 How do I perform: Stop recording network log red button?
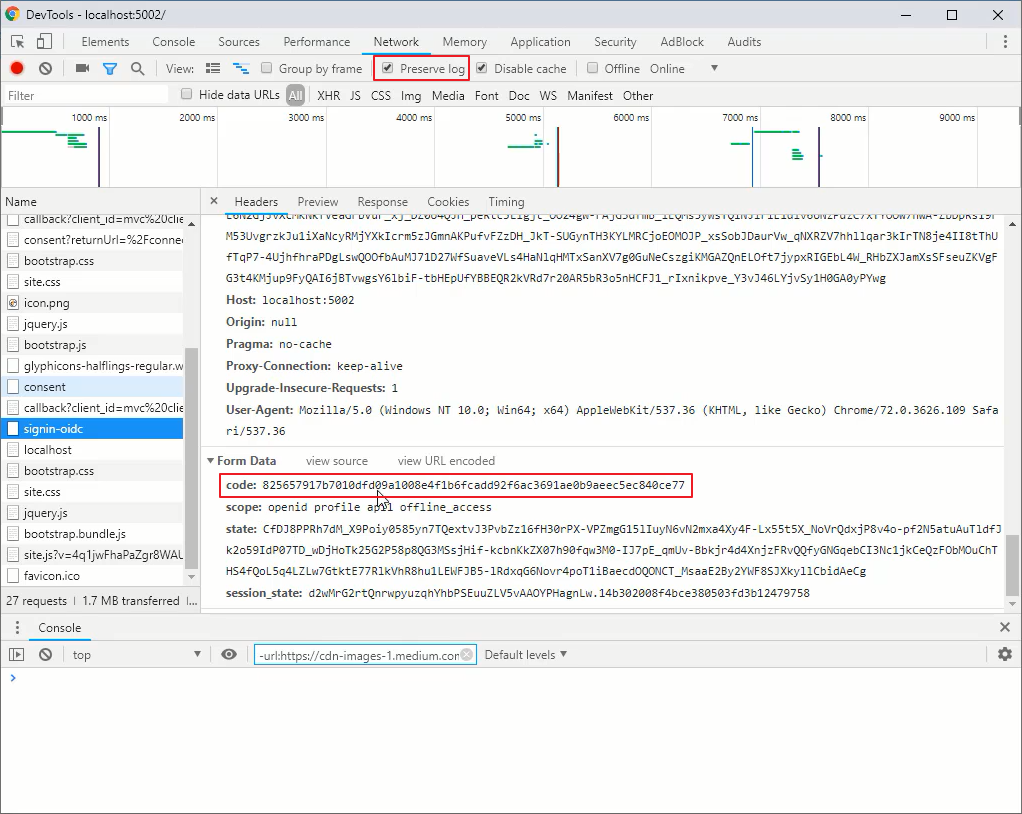[17, 68]
